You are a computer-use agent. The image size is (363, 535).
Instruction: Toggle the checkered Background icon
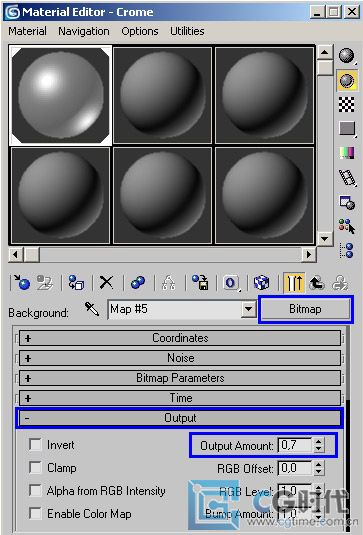pos(347,104)
